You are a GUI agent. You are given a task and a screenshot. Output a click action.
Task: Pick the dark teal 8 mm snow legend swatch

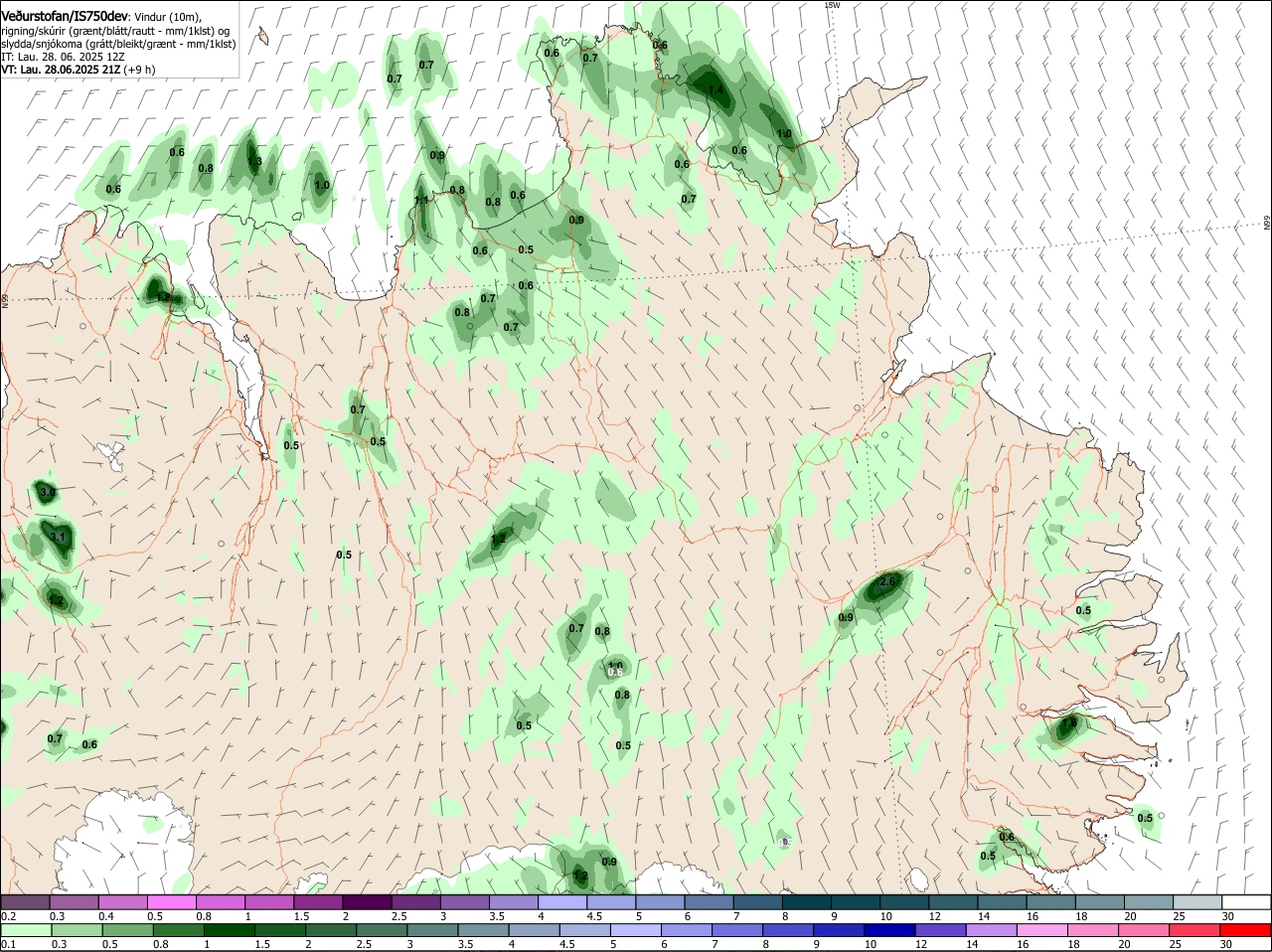[807, 902]
